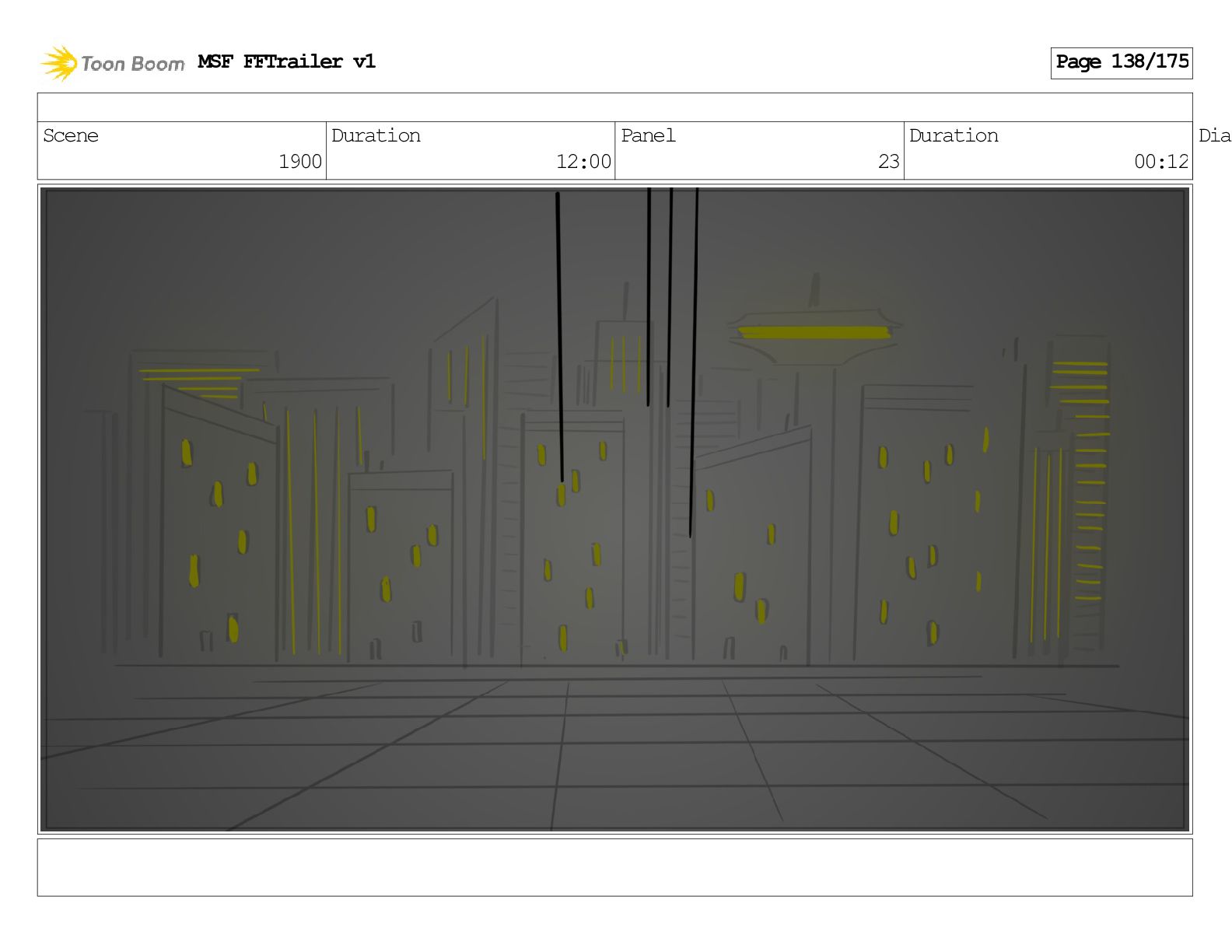Click the empty notes box below the panel

pyautogui.click(x=614, y=867)
